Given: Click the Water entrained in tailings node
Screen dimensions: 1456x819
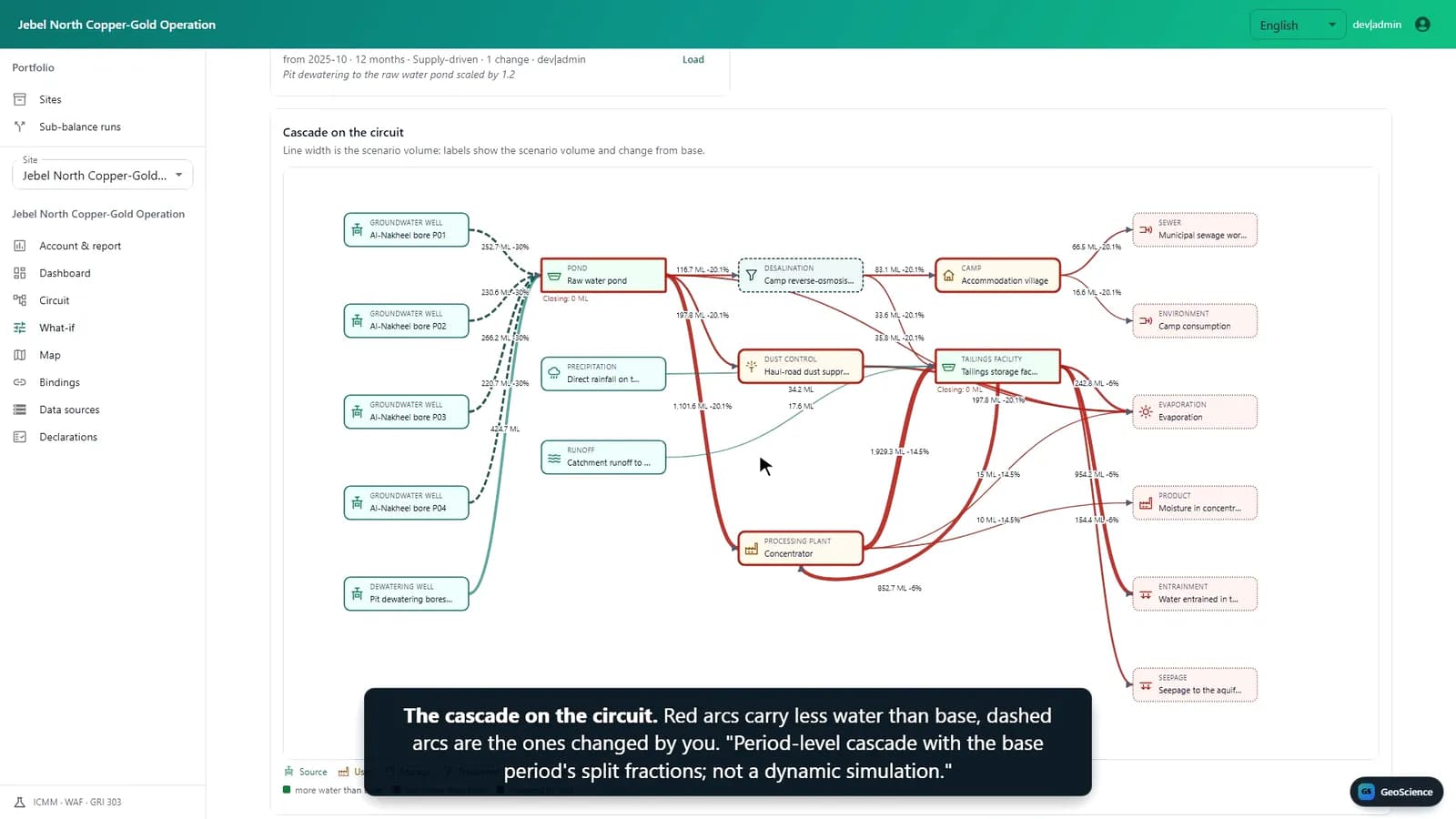Looking at the screenshot, I should (1195, 593).
